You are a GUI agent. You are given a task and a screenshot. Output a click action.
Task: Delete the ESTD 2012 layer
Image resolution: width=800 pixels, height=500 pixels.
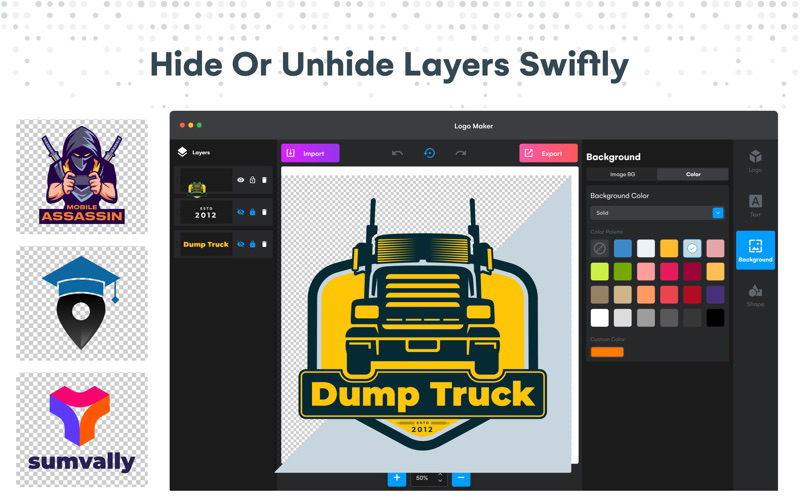pyautogui.click(x=264, y=212)
